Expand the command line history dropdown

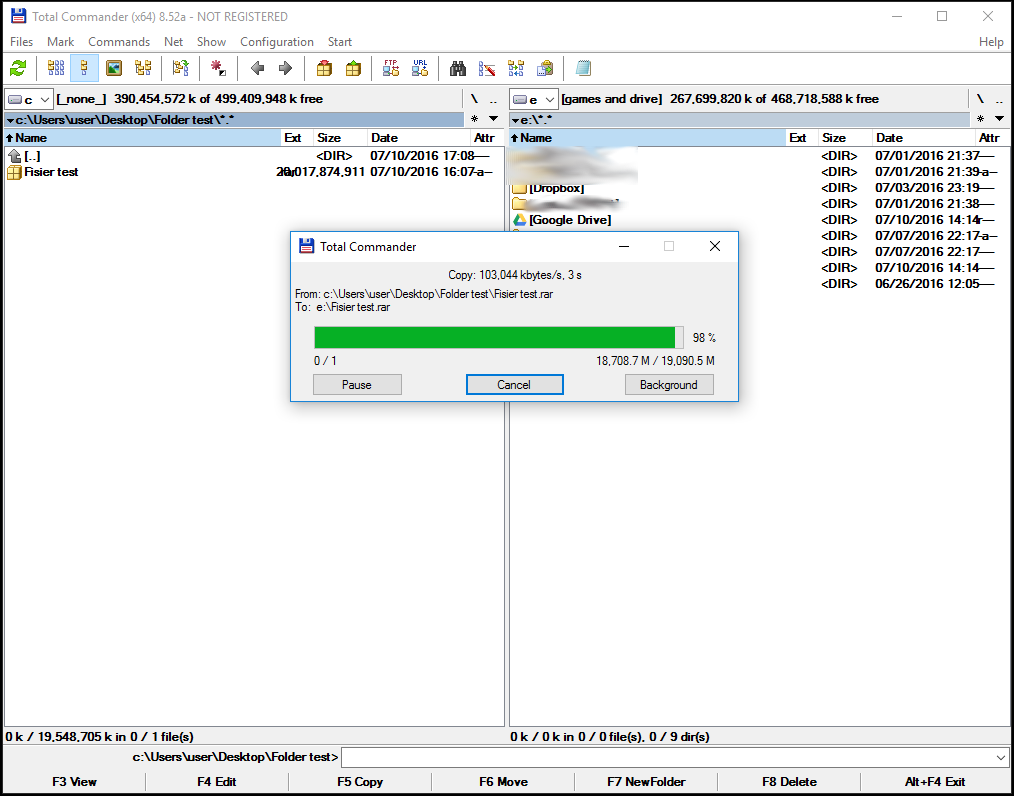1000,757
